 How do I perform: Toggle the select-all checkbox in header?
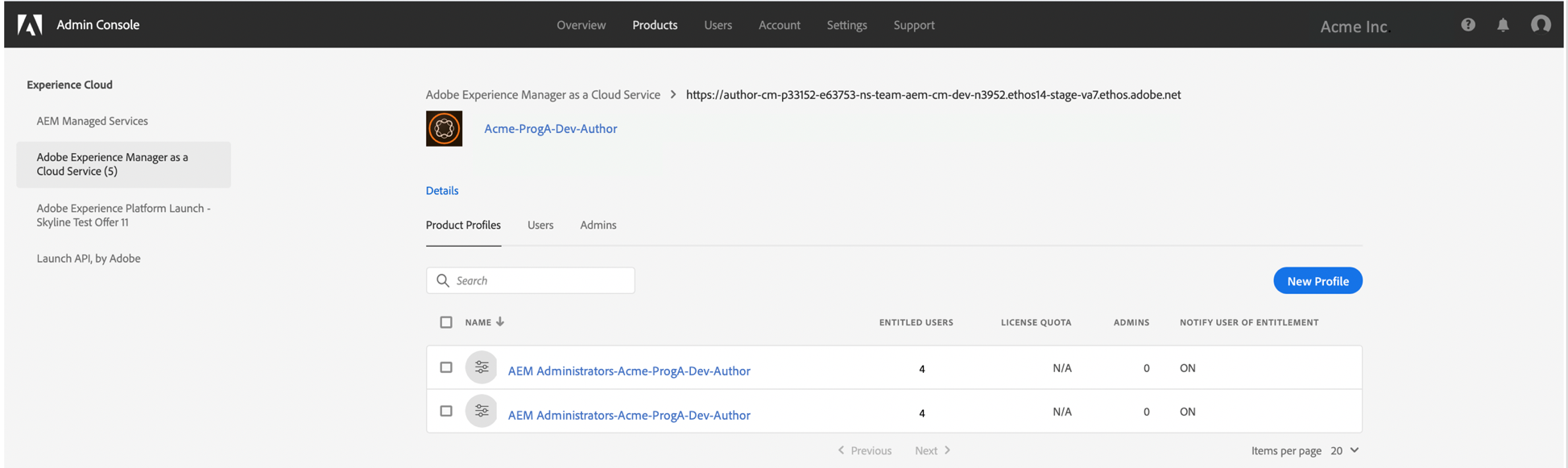click(x=446, y=322)
